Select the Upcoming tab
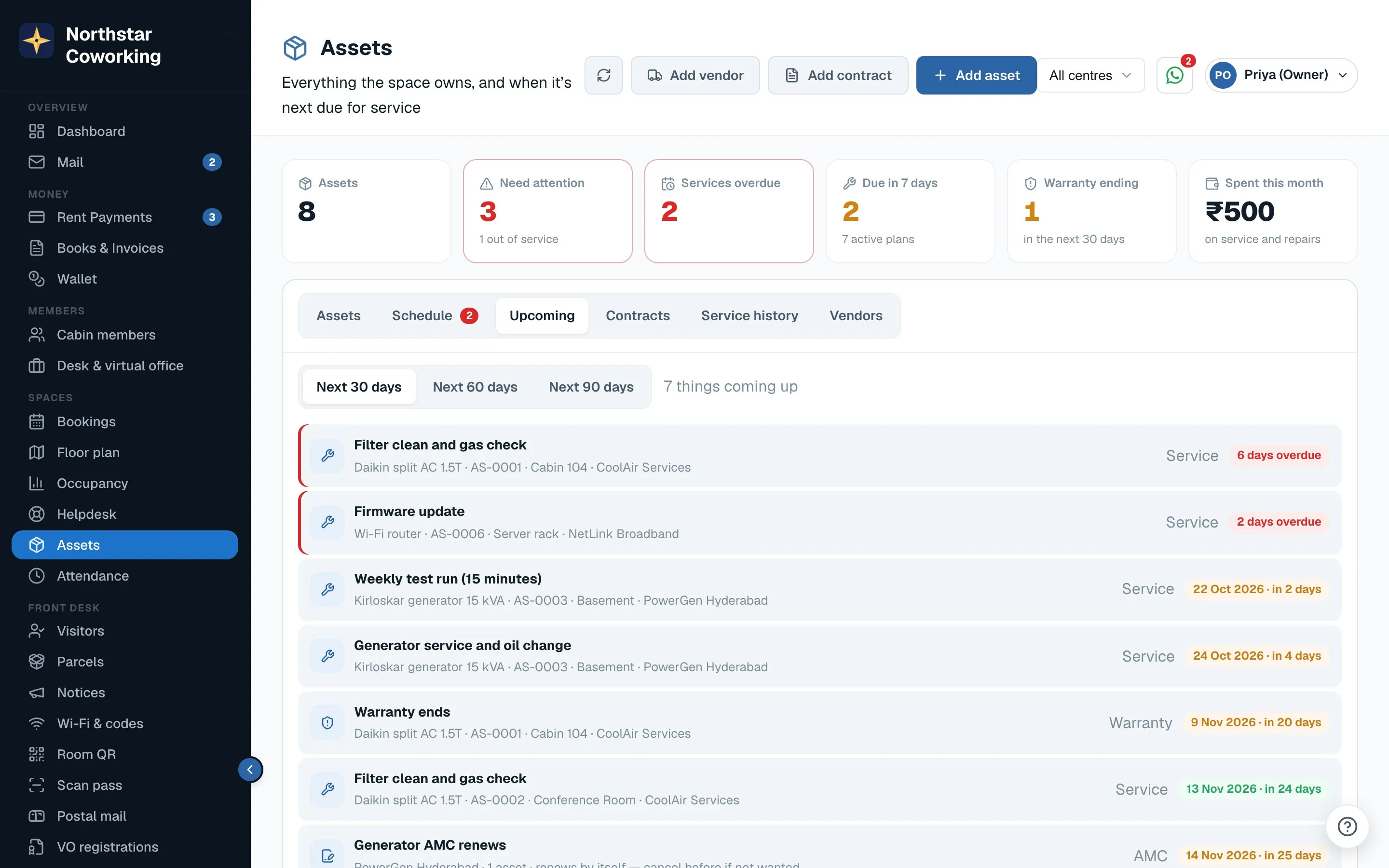 [x=542, y=316]
